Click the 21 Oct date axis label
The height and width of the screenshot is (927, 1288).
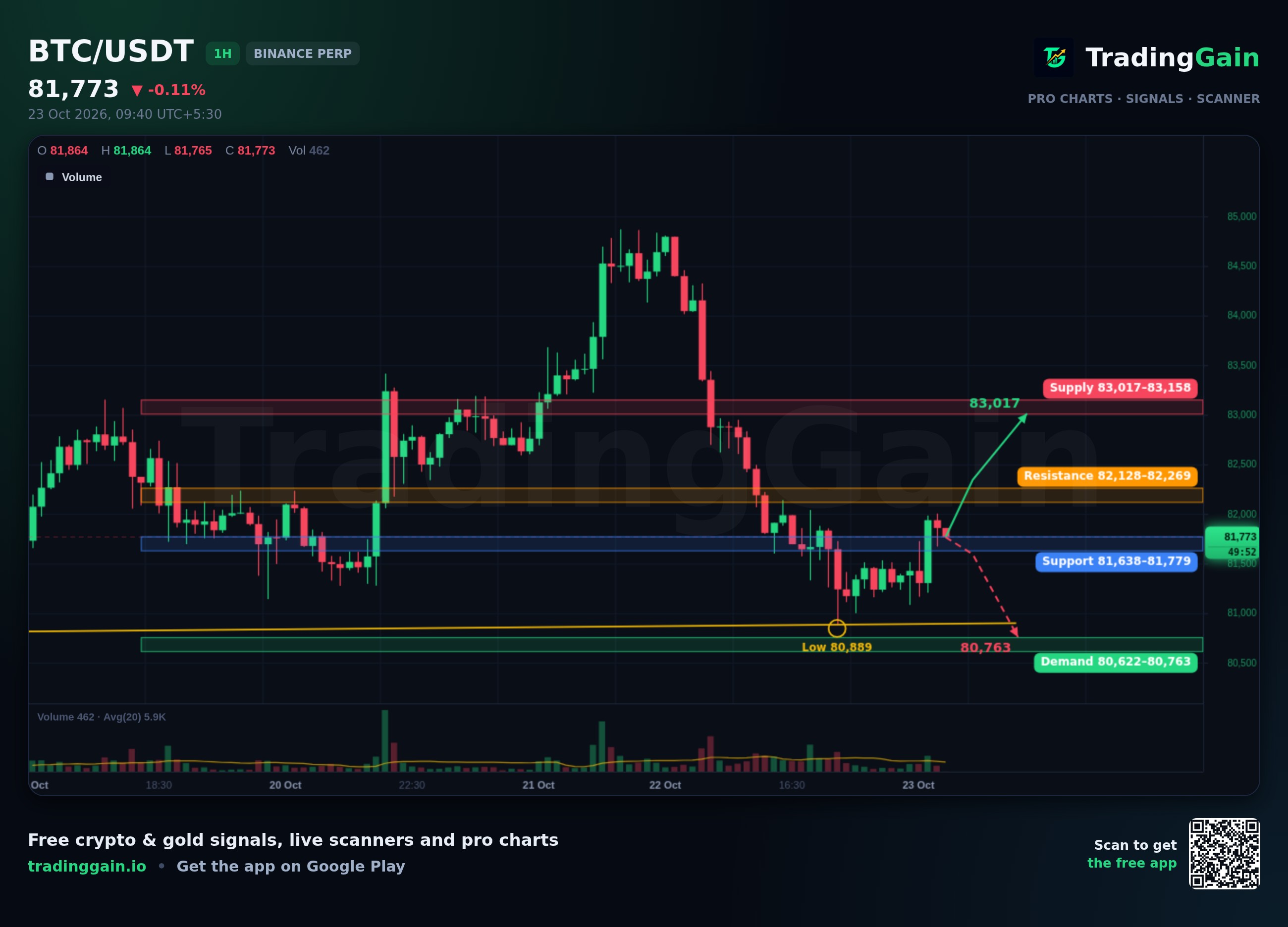coord(538,785)
